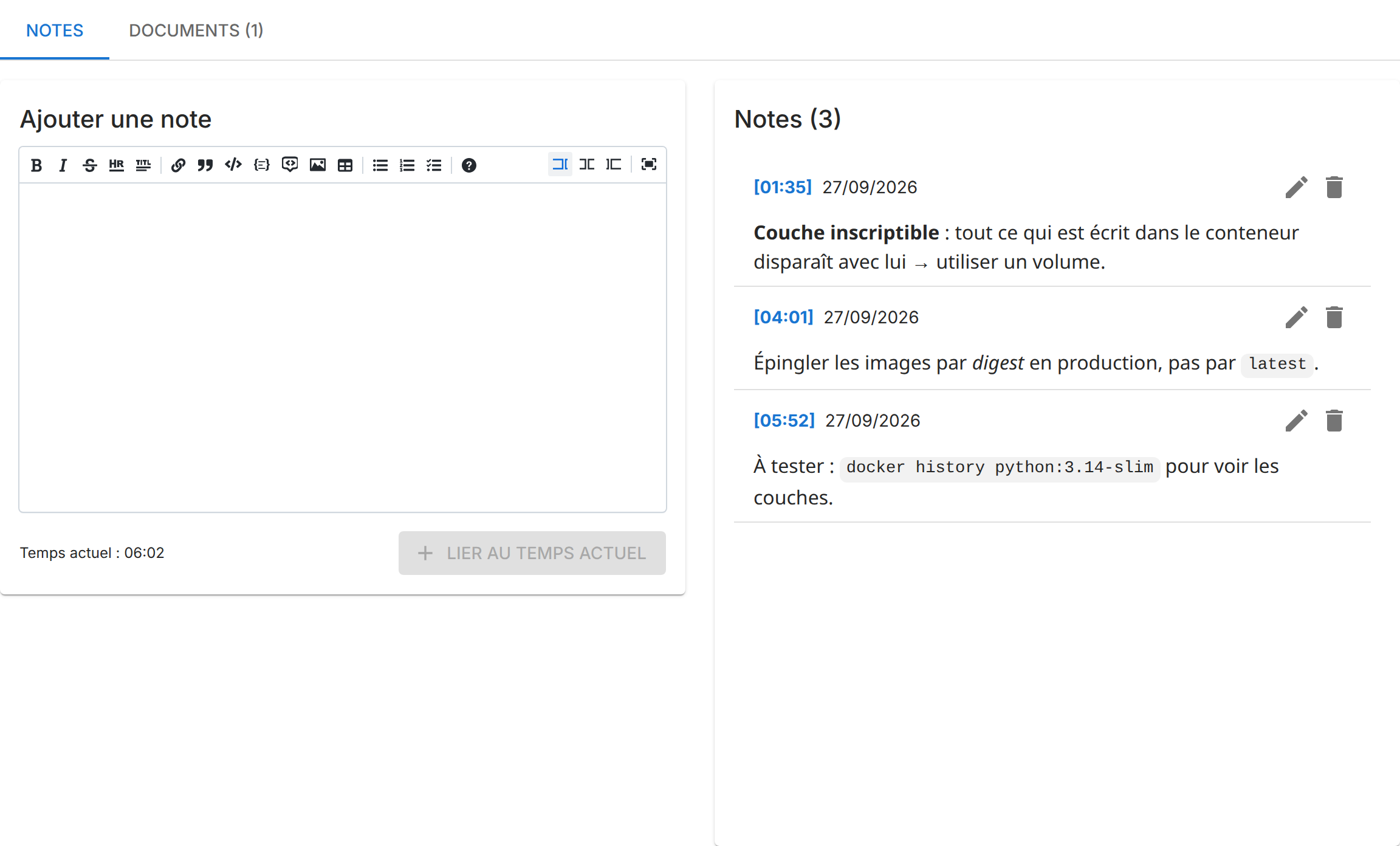Insert a table into the note
The image size is (1400, 846).
pyautogui.click(x=345, y=165)
